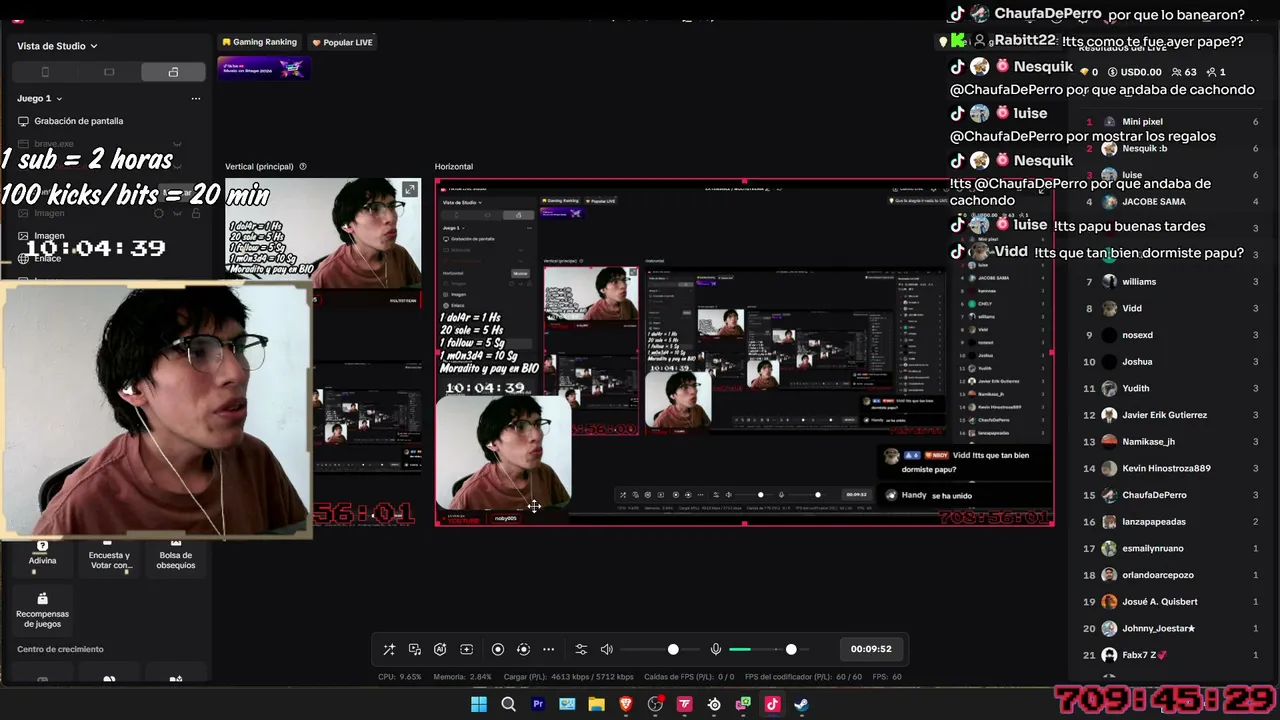Select Josué A. Quisbert in ranking
Screen dimensions: 1280x720
coord(1172,602)
